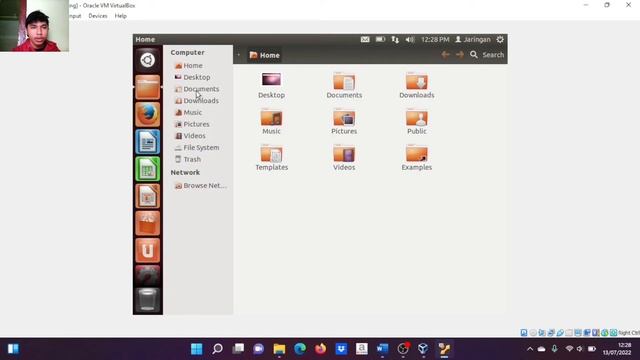Open the session gear menu in Ubuntu panel
Viewport: 640px width, 360px height.
click(x=500, y=39)
